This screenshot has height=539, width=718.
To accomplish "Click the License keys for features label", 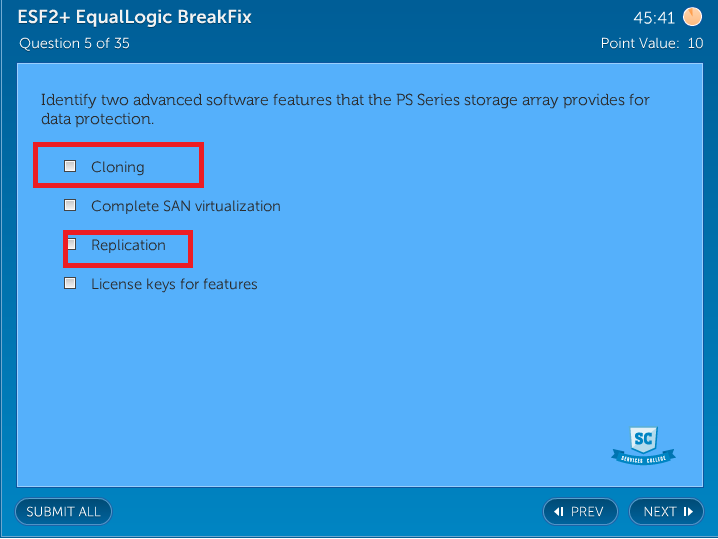I will 174,284.
